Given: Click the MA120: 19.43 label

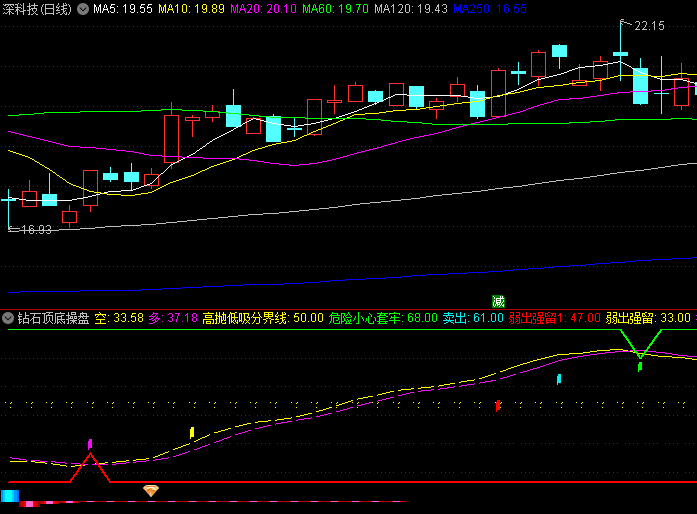Looking at the screenshot, I should (x=411, y=9).
